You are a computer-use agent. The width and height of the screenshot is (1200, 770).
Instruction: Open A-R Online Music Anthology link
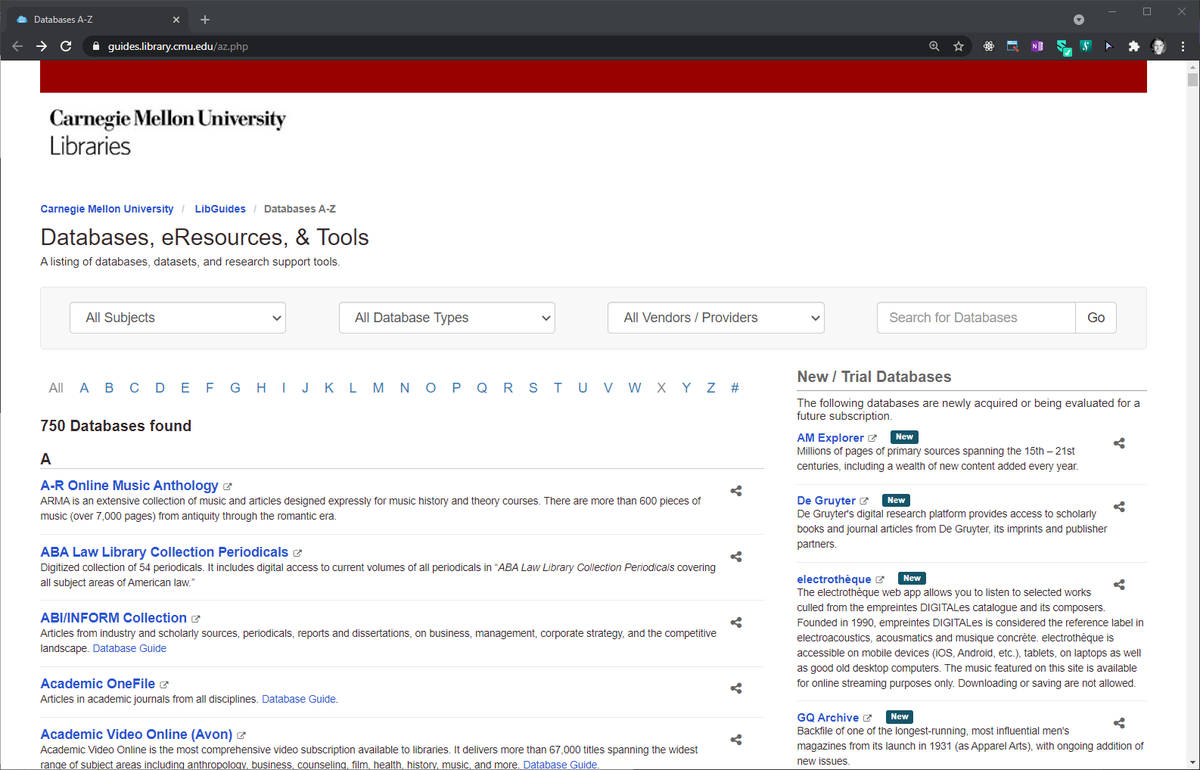[x=129, y=485]
